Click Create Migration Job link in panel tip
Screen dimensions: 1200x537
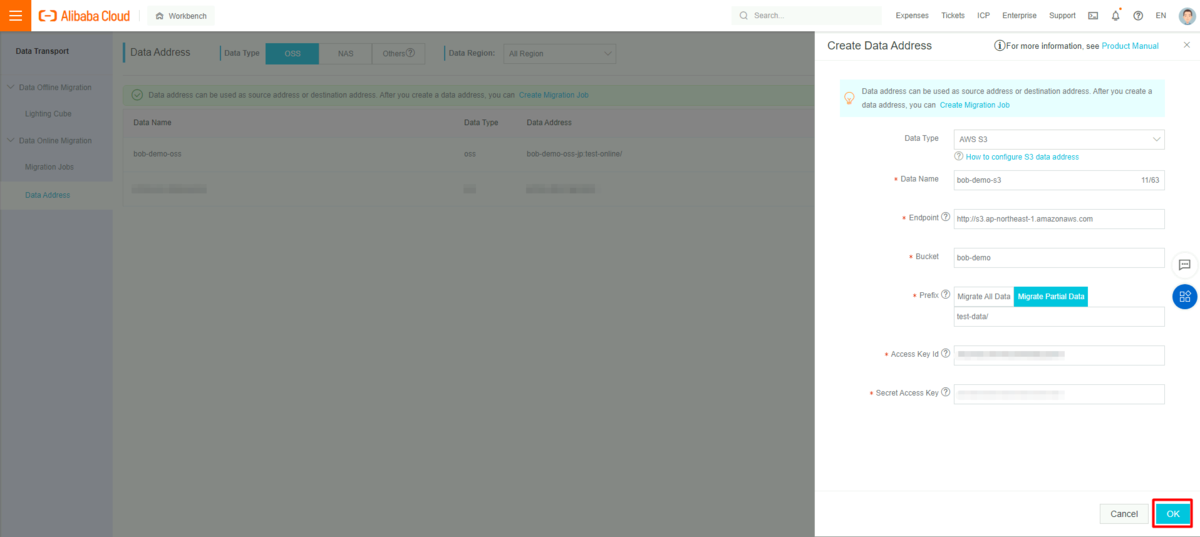tap(974, 105)
